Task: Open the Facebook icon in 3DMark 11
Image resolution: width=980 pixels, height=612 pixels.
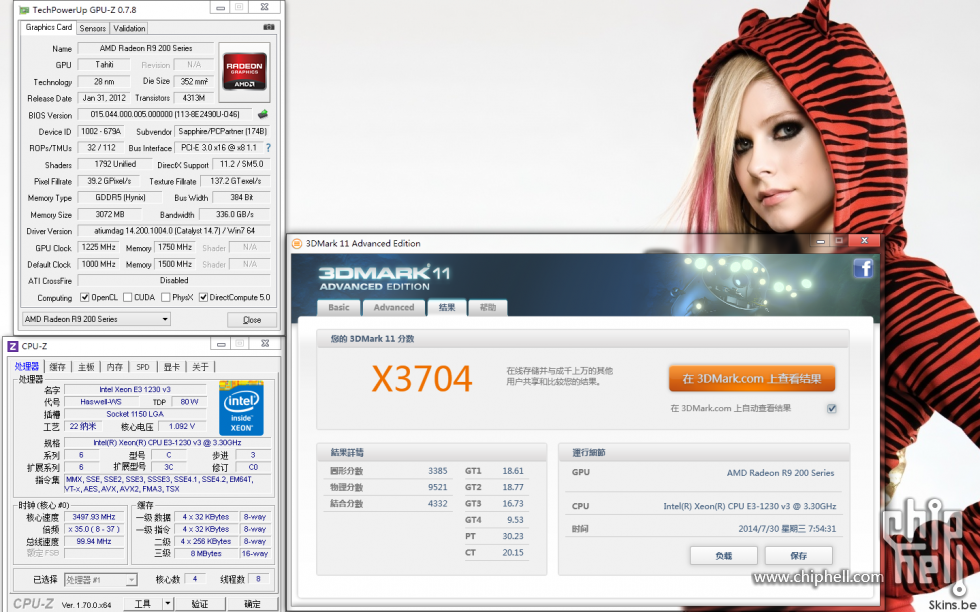Action: click(863, 269)
